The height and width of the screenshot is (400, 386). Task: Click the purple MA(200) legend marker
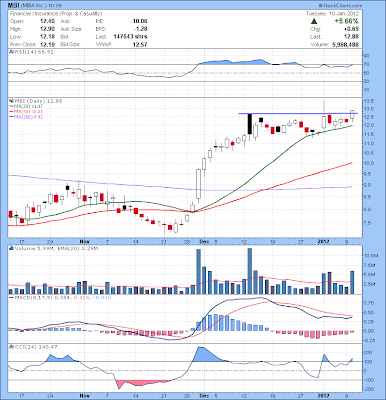(11, 117)
